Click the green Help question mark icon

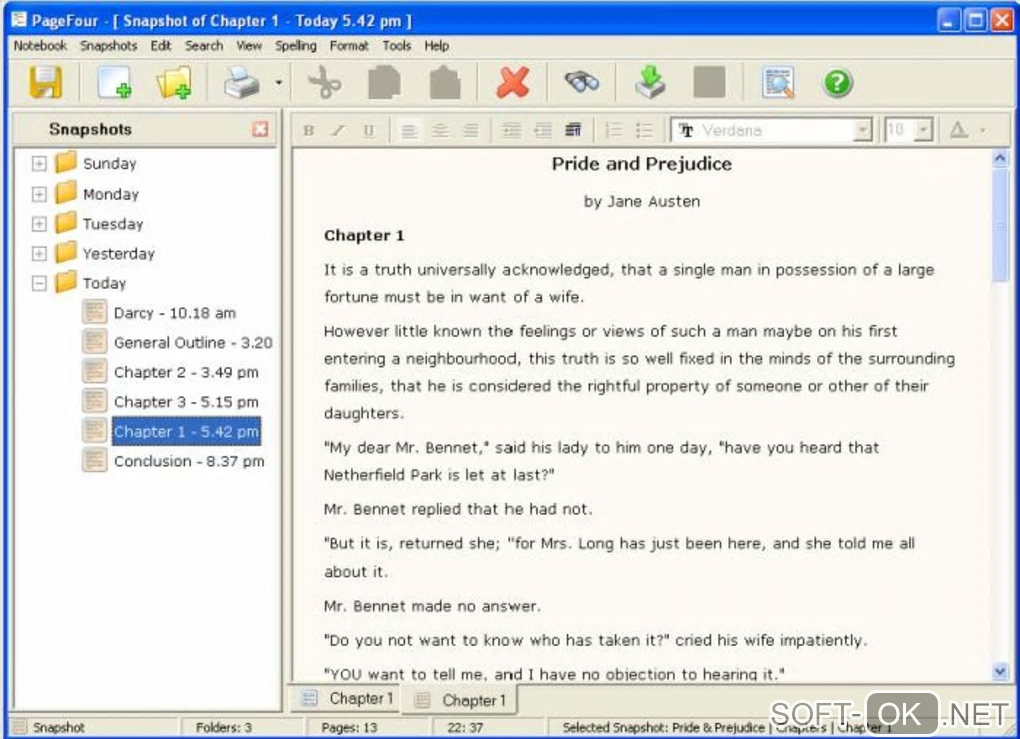point(838,83)
